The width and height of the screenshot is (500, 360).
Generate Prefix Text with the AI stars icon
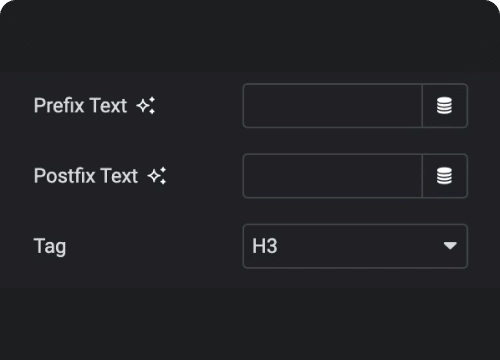point(146,106)
